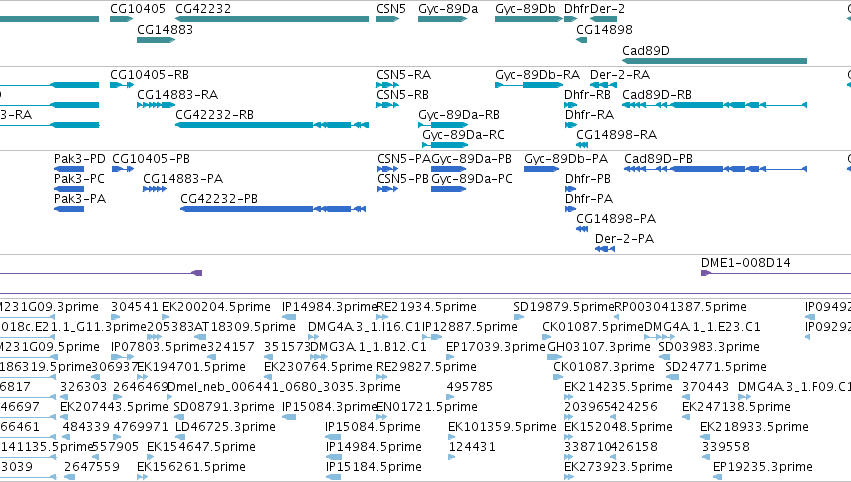Select EST RE29827.5prime
Viewport: 851px width, 482px height.
point(426,367)
